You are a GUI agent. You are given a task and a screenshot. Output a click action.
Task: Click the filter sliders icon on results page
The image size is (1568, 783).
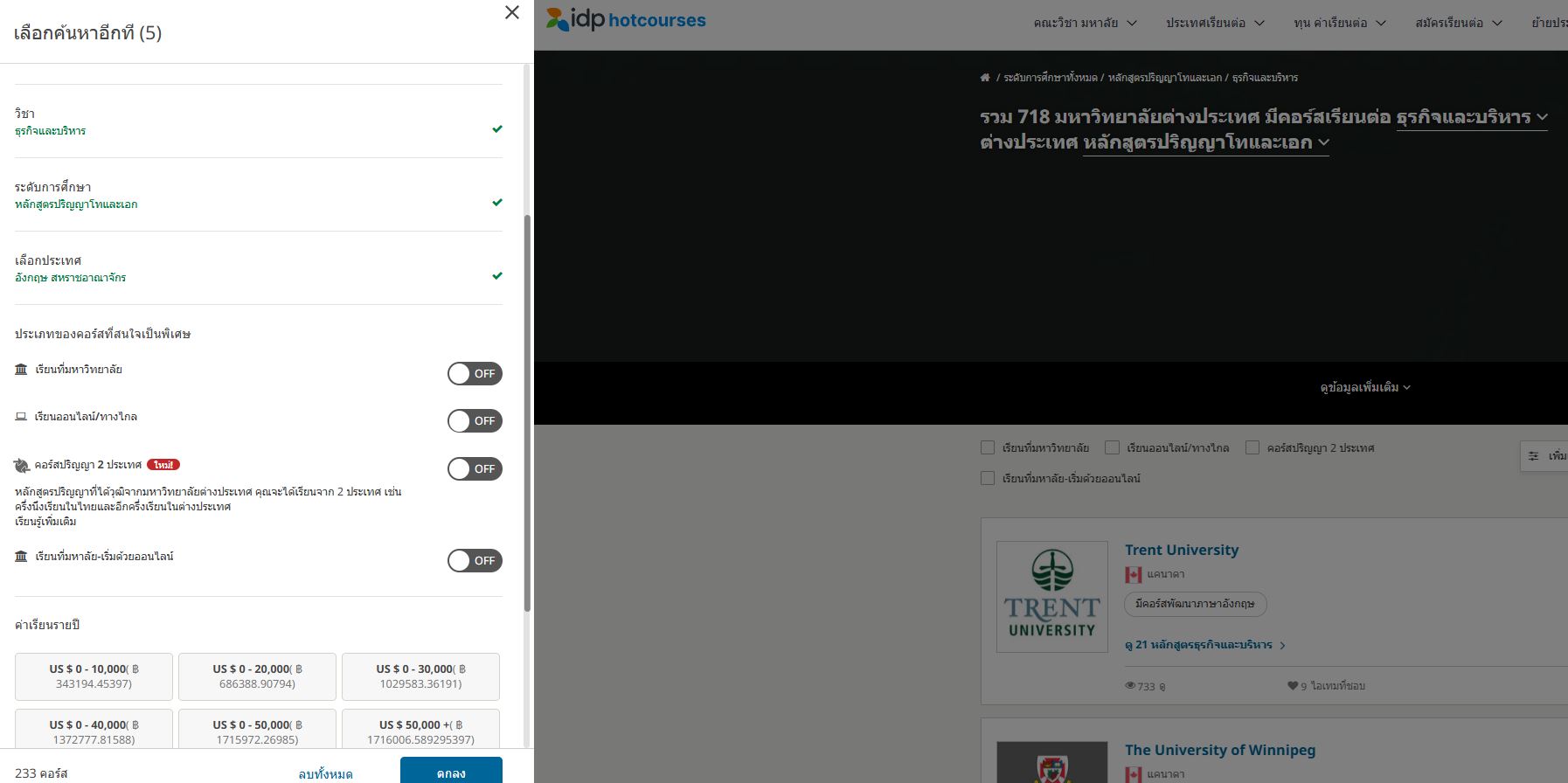click(x=1533, y=456)
